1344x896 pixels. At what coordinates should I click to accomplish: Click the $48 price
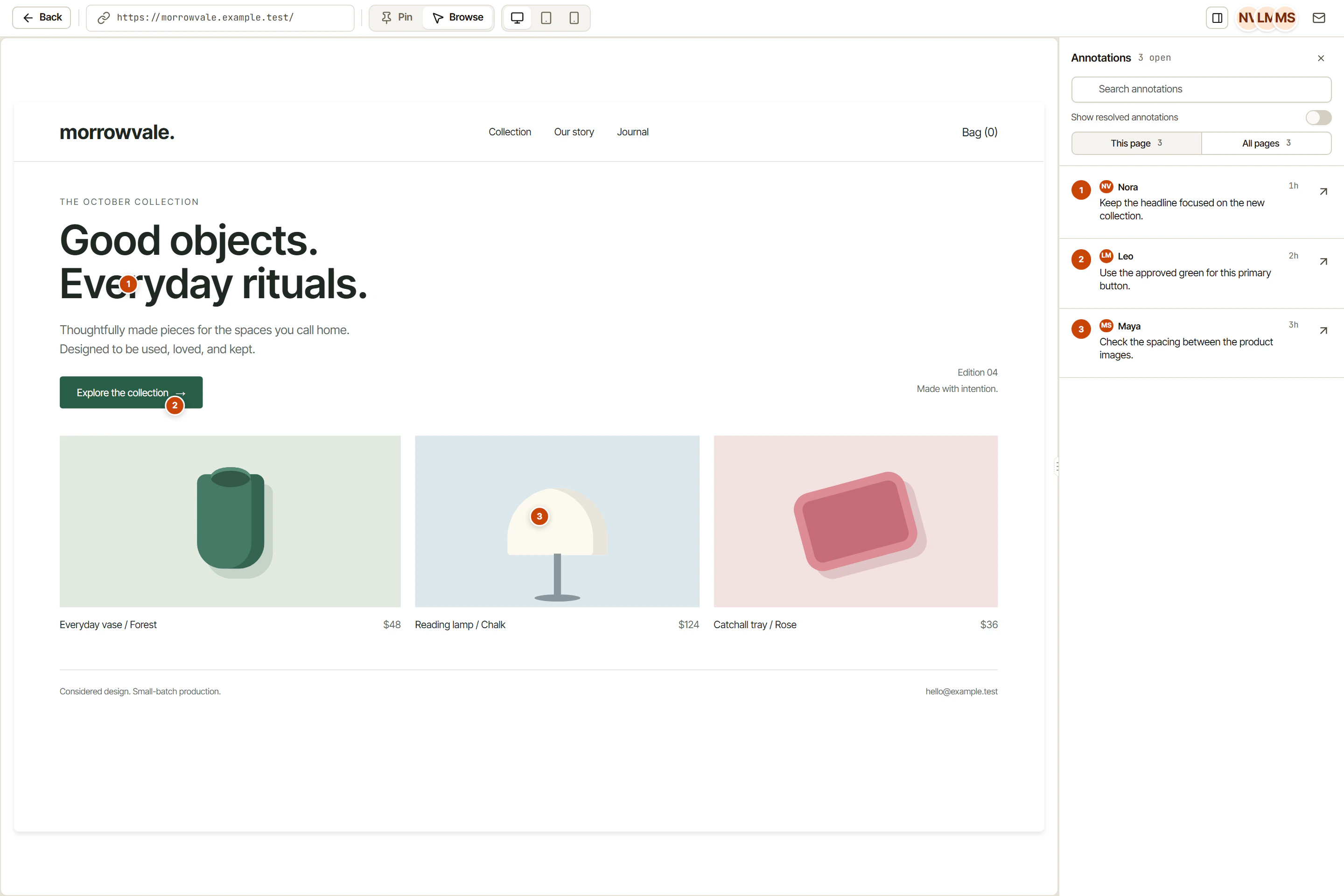tap(392, 624)
